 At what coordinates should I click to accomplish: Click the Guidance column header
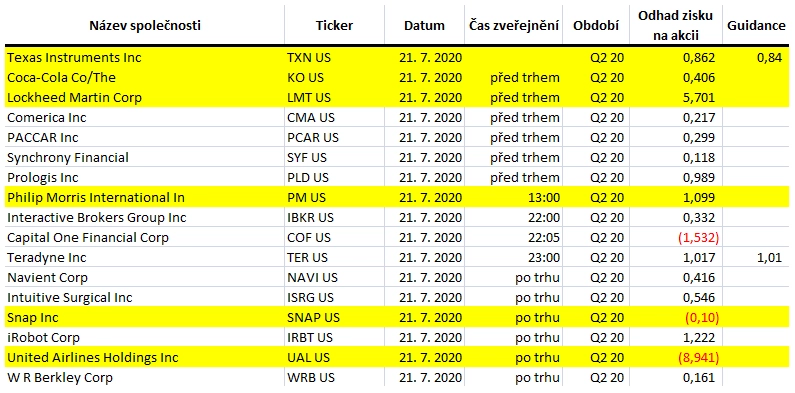pyautogui.click(x=756, y=26)
